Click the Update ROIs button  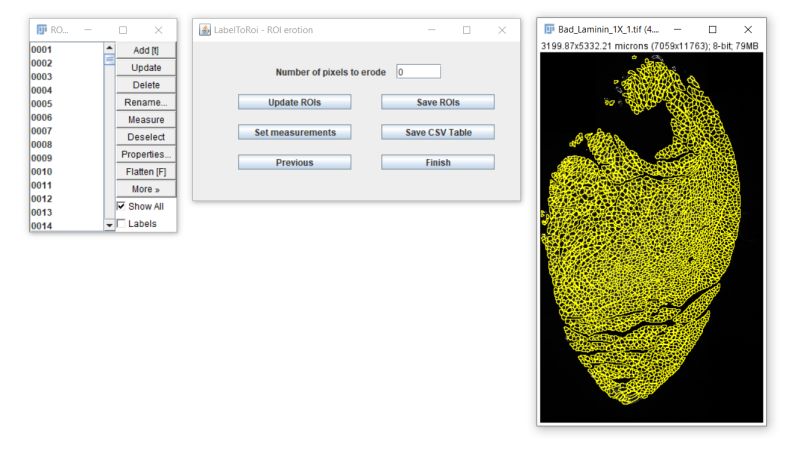tap(294, 102)
